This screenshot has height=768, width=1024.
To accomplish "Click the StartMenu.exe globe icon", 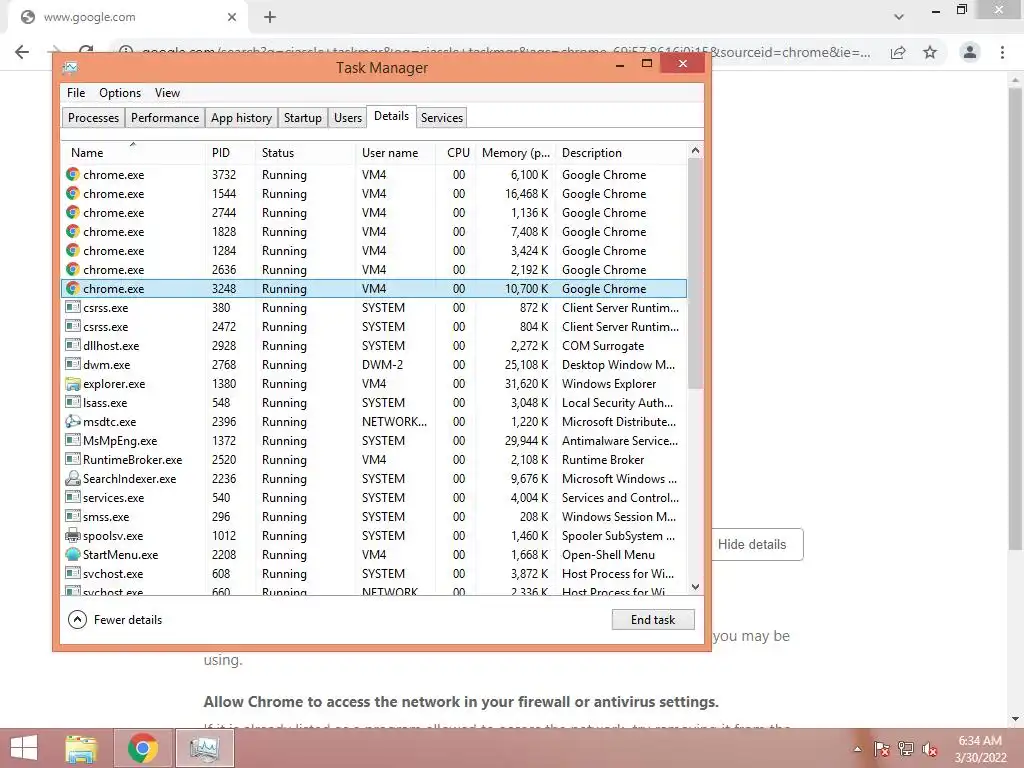I will tap(72, 554).
